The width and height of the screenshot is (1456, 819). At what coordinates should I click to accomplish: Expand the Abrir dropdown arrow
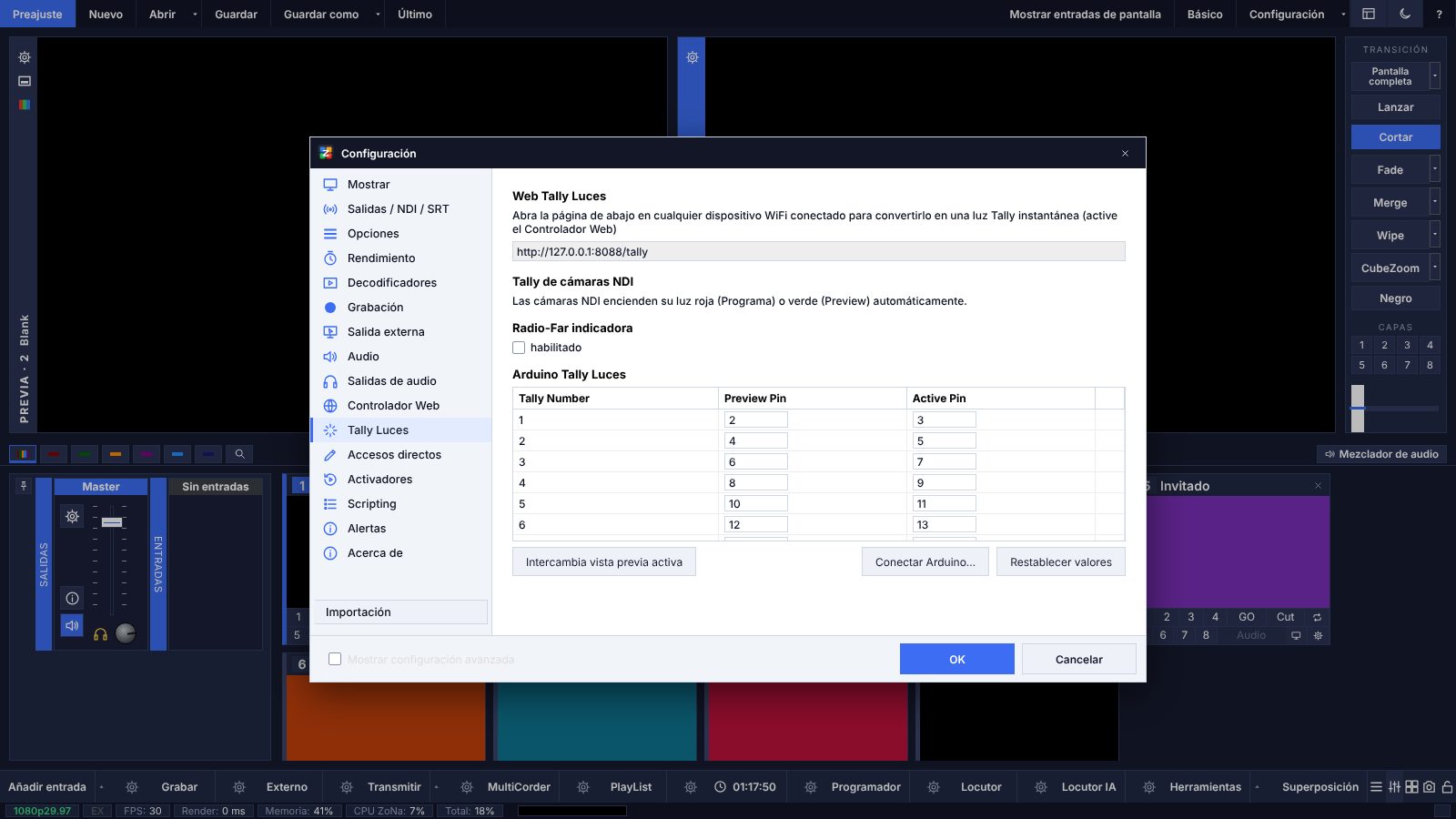click(195, 14)
